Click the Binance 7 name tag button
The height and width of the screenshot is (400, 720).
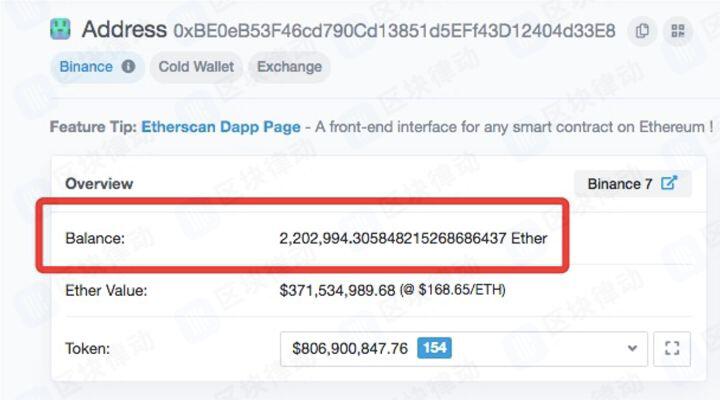[x=632, y=184]
